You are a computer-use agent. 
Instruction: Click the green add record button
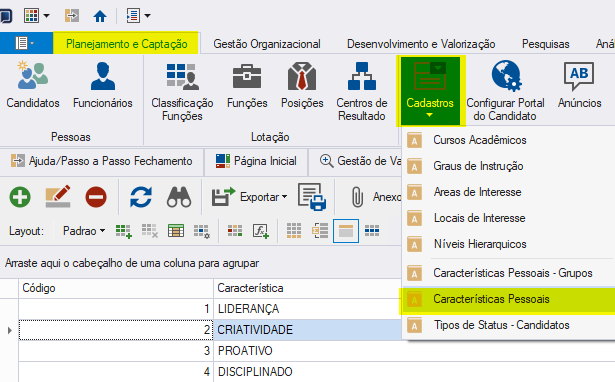(20, 196)
